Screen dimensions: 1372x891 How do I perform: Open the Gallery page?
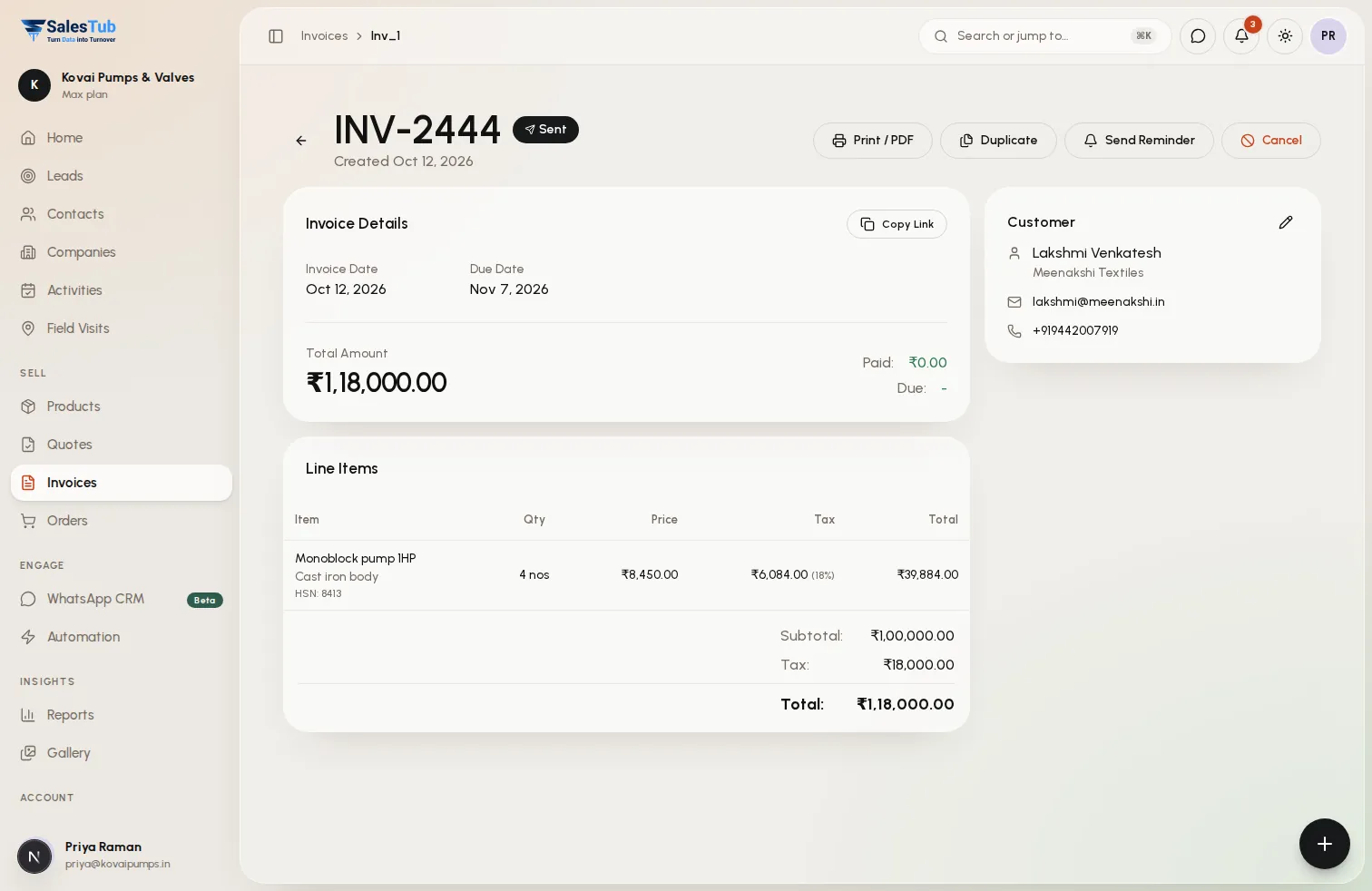122,753
